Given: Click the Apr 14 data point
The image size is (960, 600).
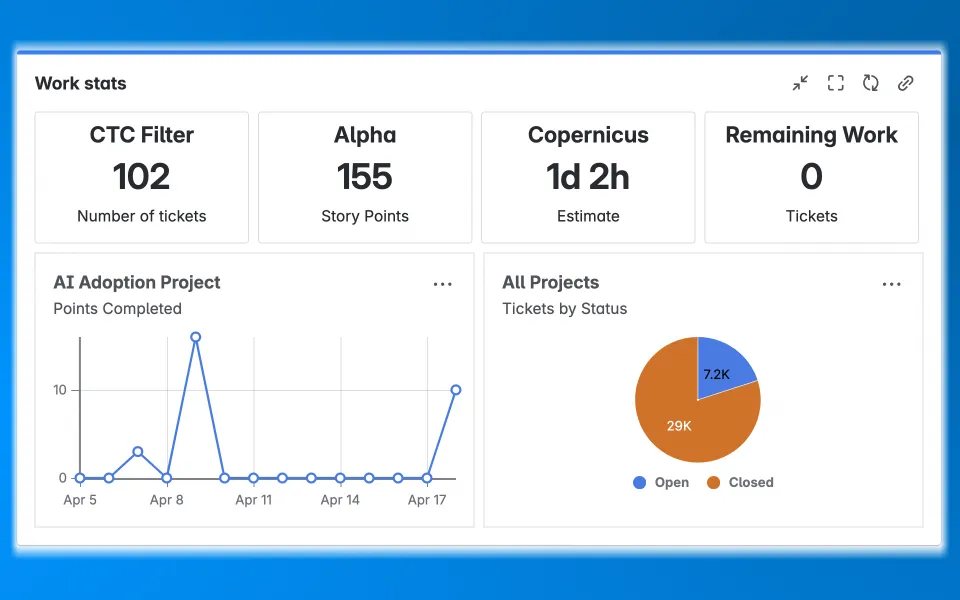Looking at the screenshot, I should point(340,478).
